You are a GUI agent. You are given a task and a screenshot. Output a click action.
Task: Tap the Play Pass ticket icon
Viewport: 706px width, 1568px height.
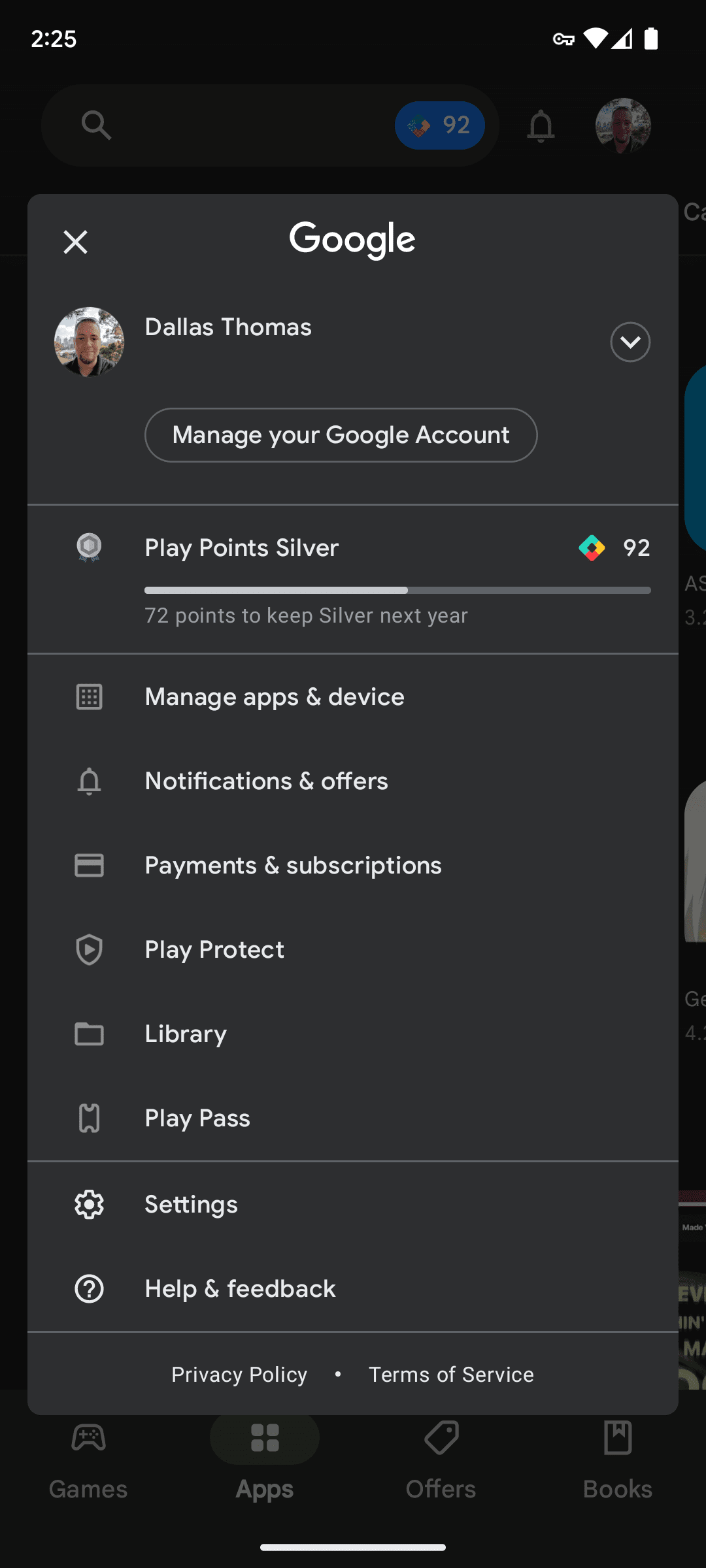[x=89, y=1119]
